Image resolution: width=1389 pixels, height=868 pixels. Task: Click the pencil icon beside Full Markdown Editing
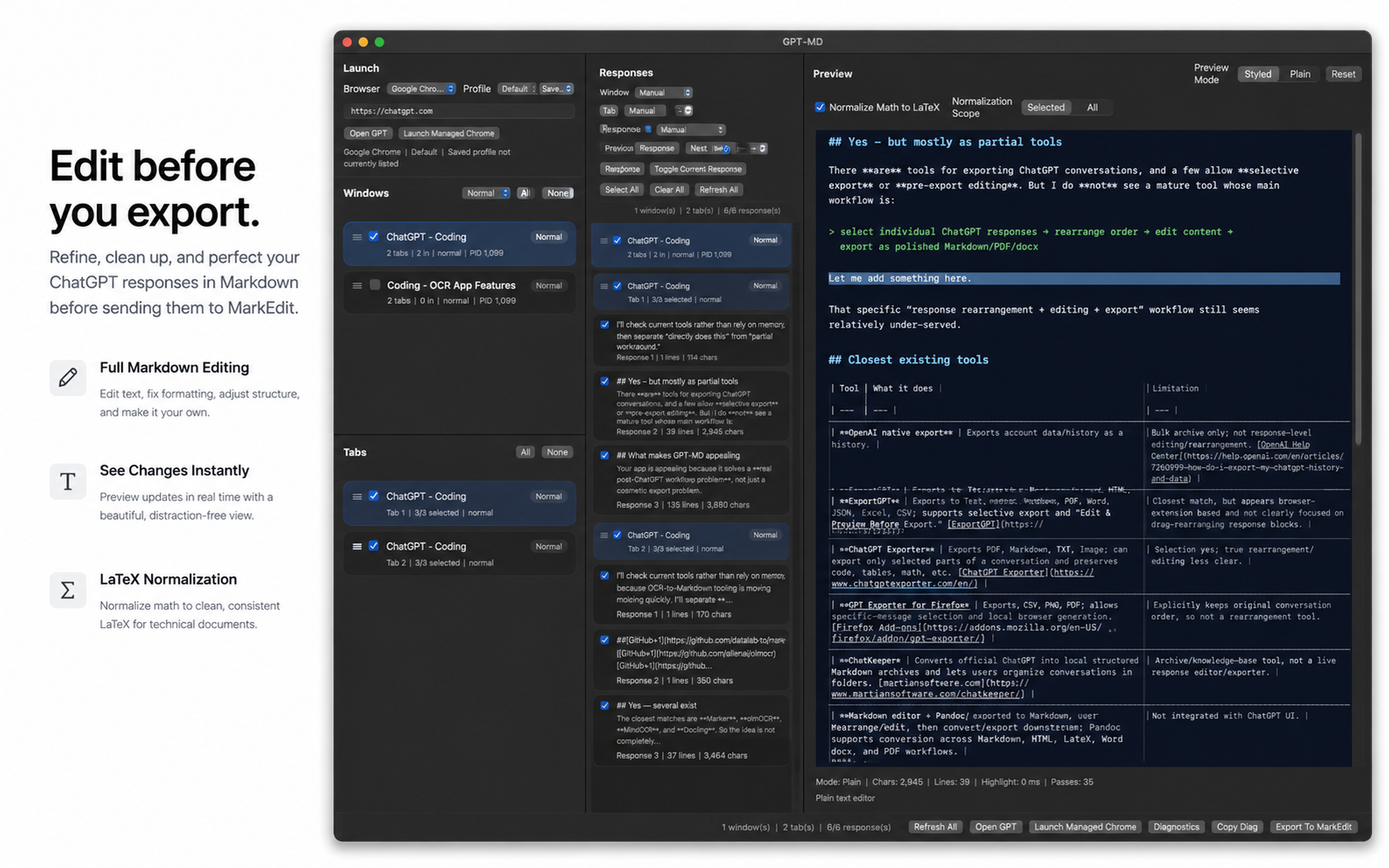68,378
